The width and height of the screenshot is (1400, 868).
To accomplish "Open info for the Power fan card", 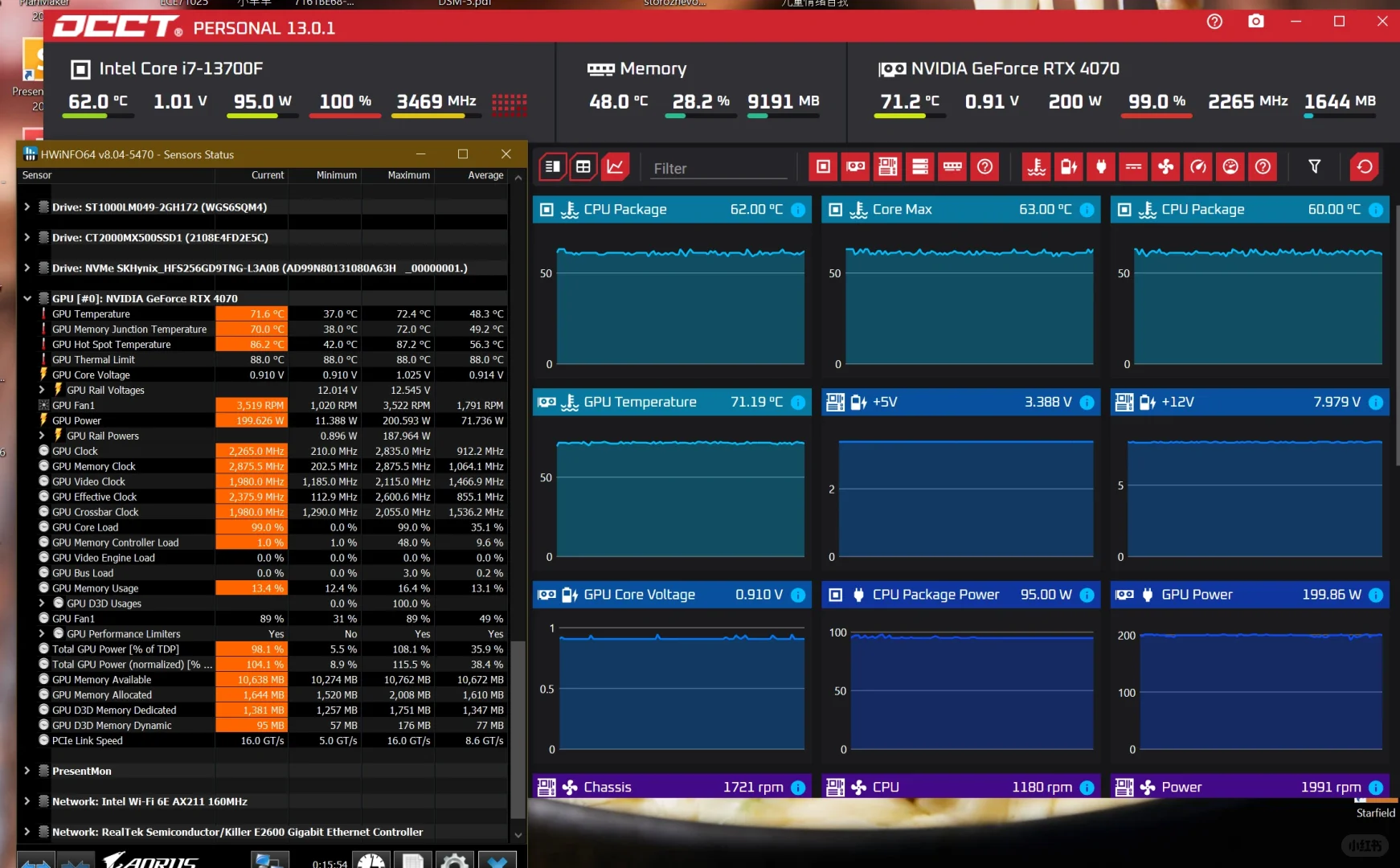I will pyautogui.click(x=1376, y=788).
